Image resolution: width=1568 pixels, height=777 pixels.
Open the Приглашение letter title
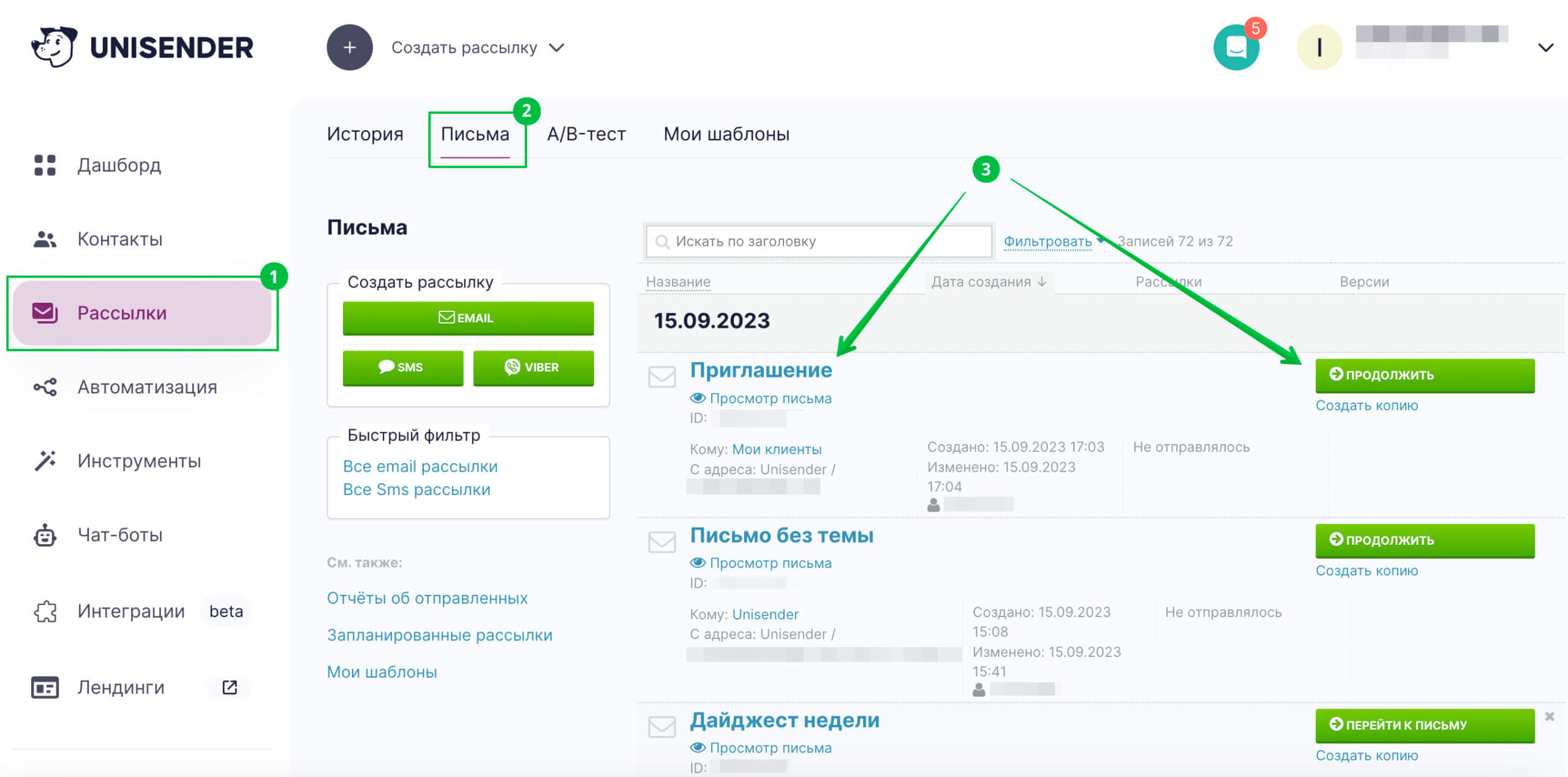[x=761, y=370]
